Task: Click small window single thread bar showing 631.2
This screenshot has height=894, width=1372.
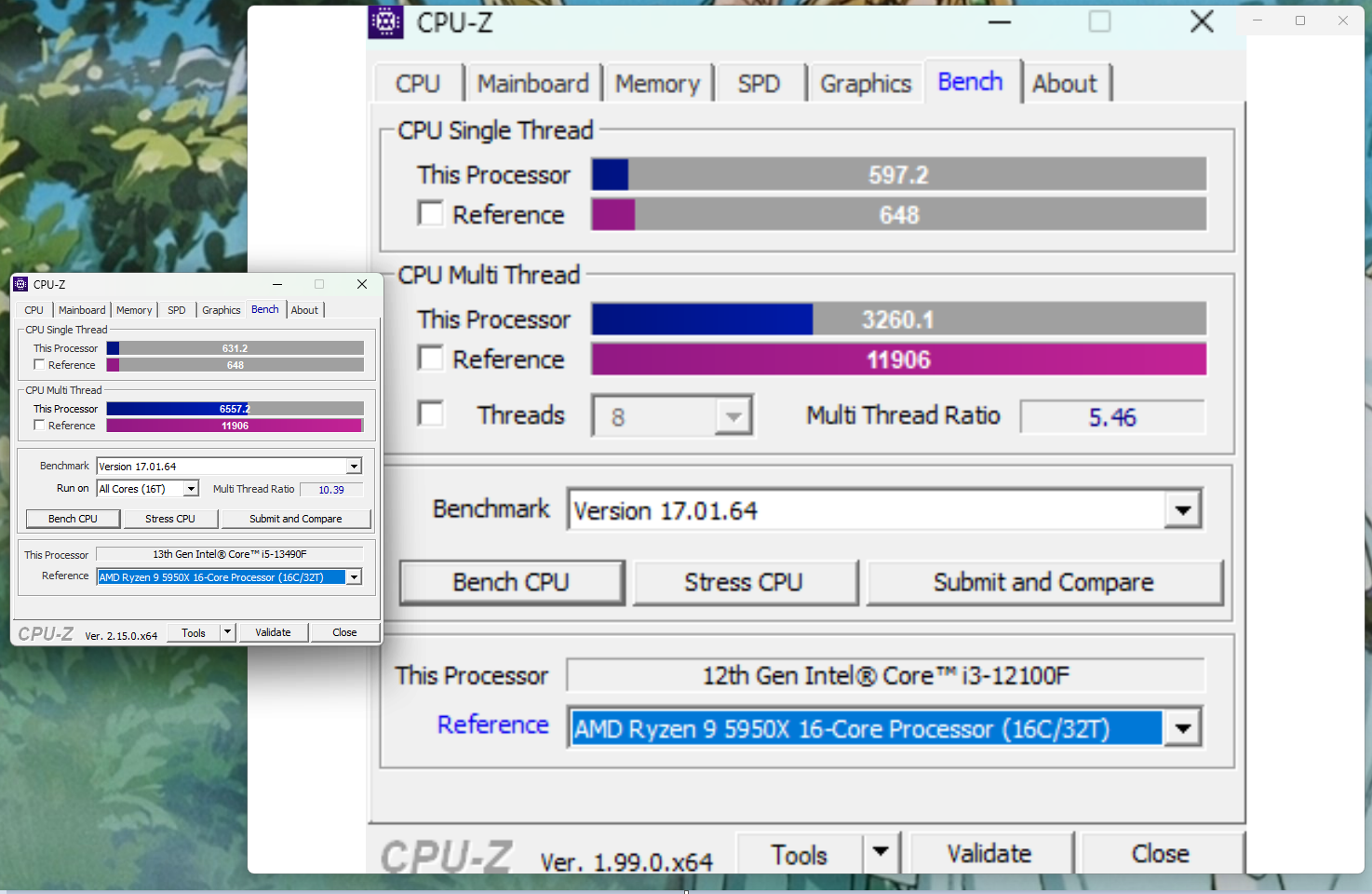Action: (x=235, y=348)
